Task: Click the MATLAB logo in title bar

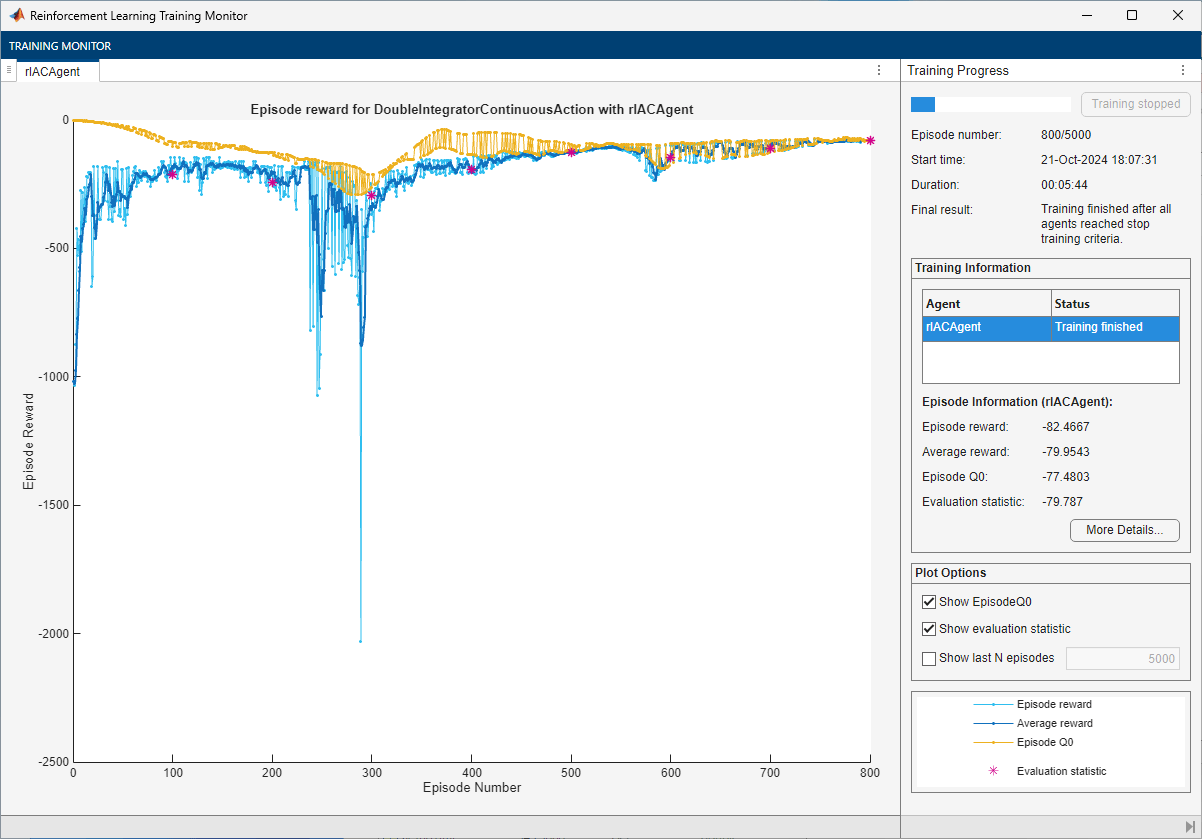Action: (17, 16)
